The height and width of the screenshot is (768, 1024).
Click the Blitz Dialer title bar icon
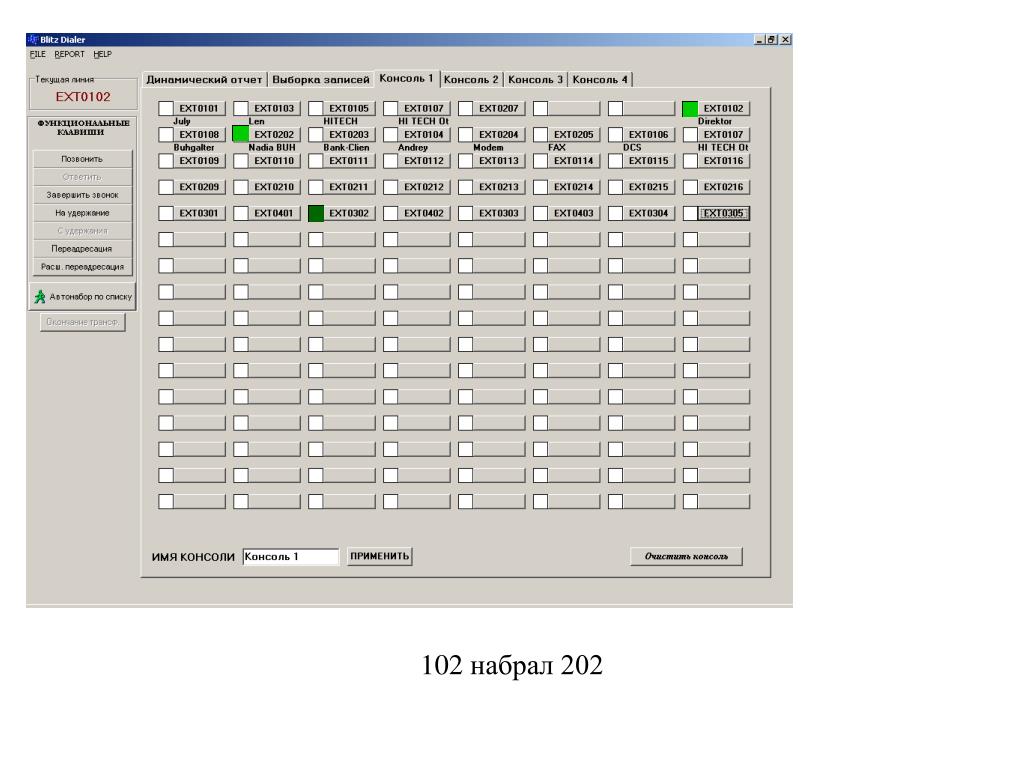pos(33,40)
